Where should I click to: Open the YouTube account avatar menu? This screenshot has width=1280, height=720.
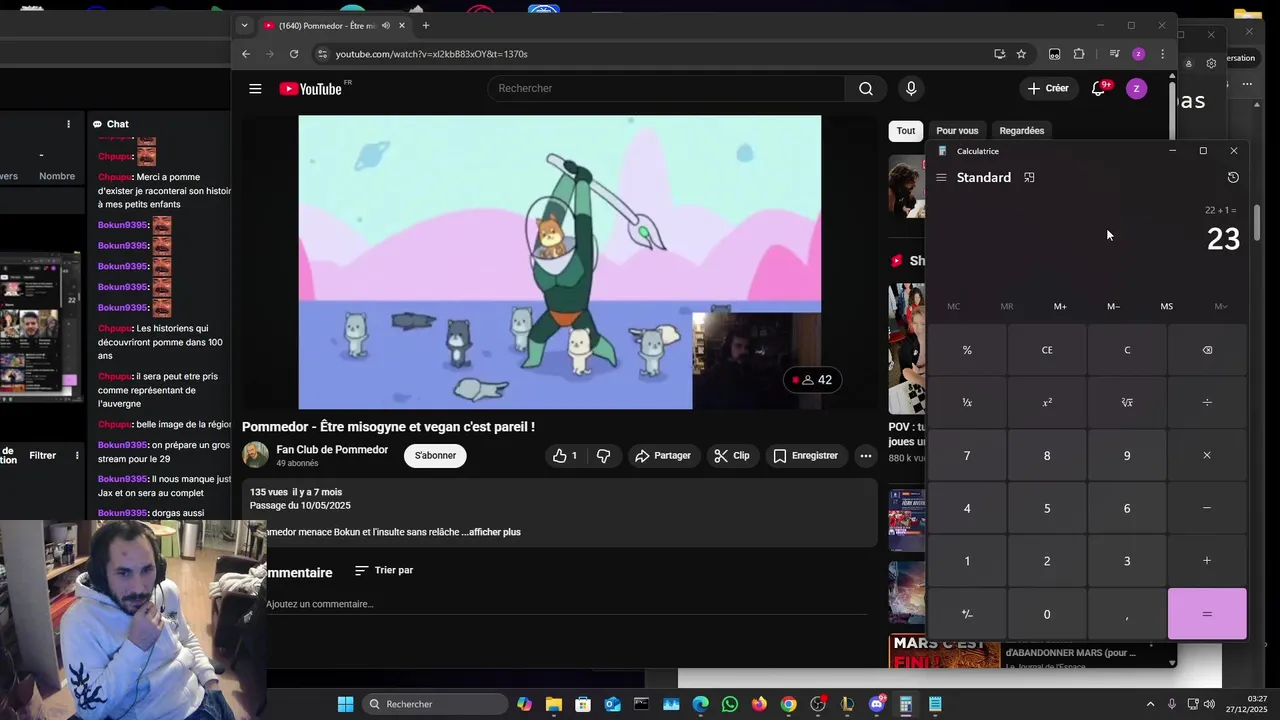(x=1136, y=89)
